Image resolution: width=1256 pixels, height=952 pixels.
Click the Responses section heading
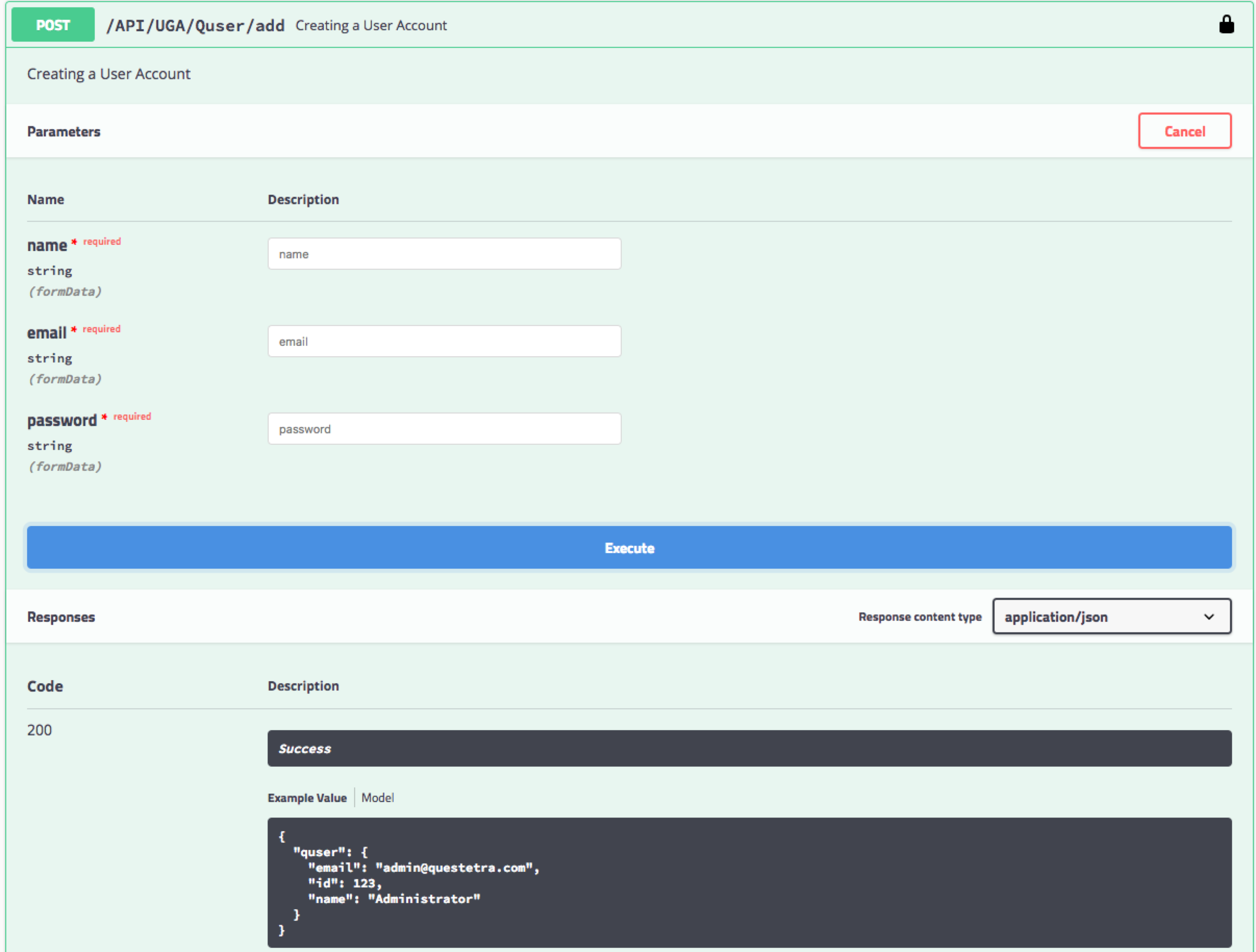(x=61, y=617)
